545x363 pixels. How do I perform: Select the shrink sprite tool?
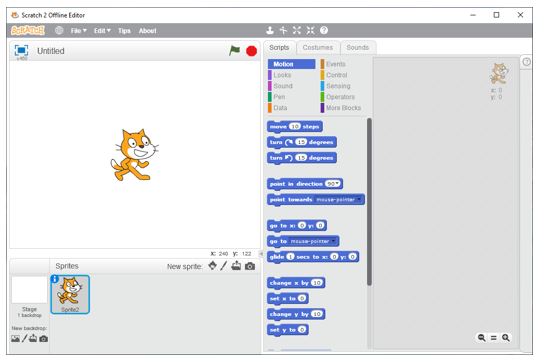point(310,30)
